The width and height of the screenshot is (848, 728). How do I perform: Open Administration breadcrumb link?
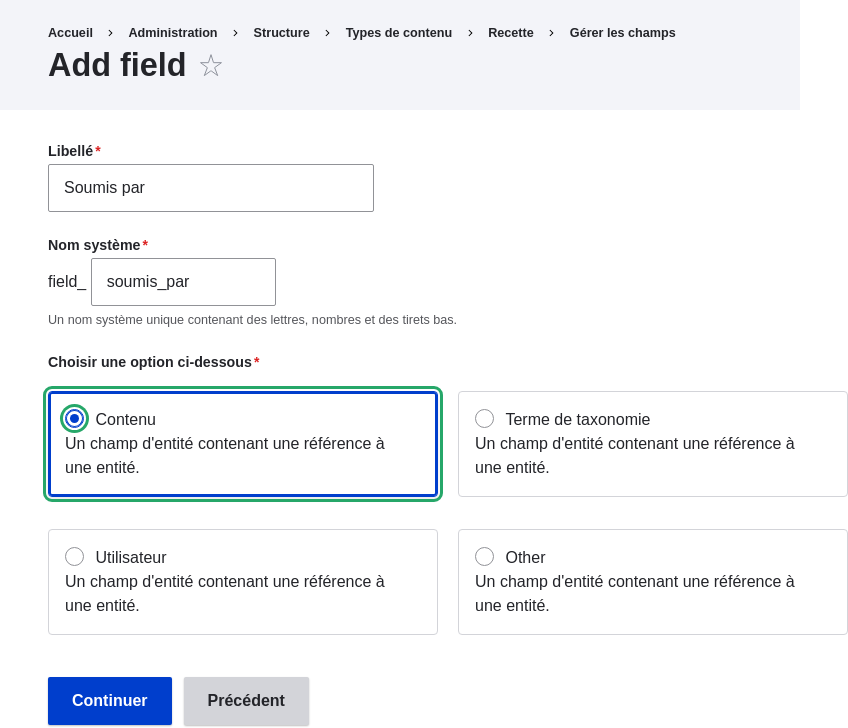(173, 32)
